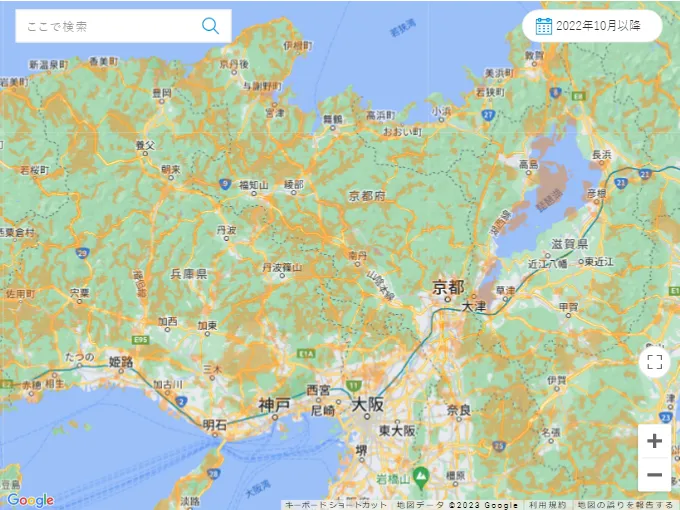
Task: Click route 2 shield near 加古川
Action: coord(182,402)
